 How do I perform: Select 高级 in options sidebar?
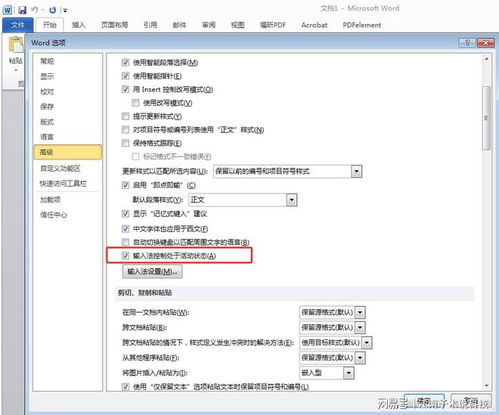click(x=68, y=152)
